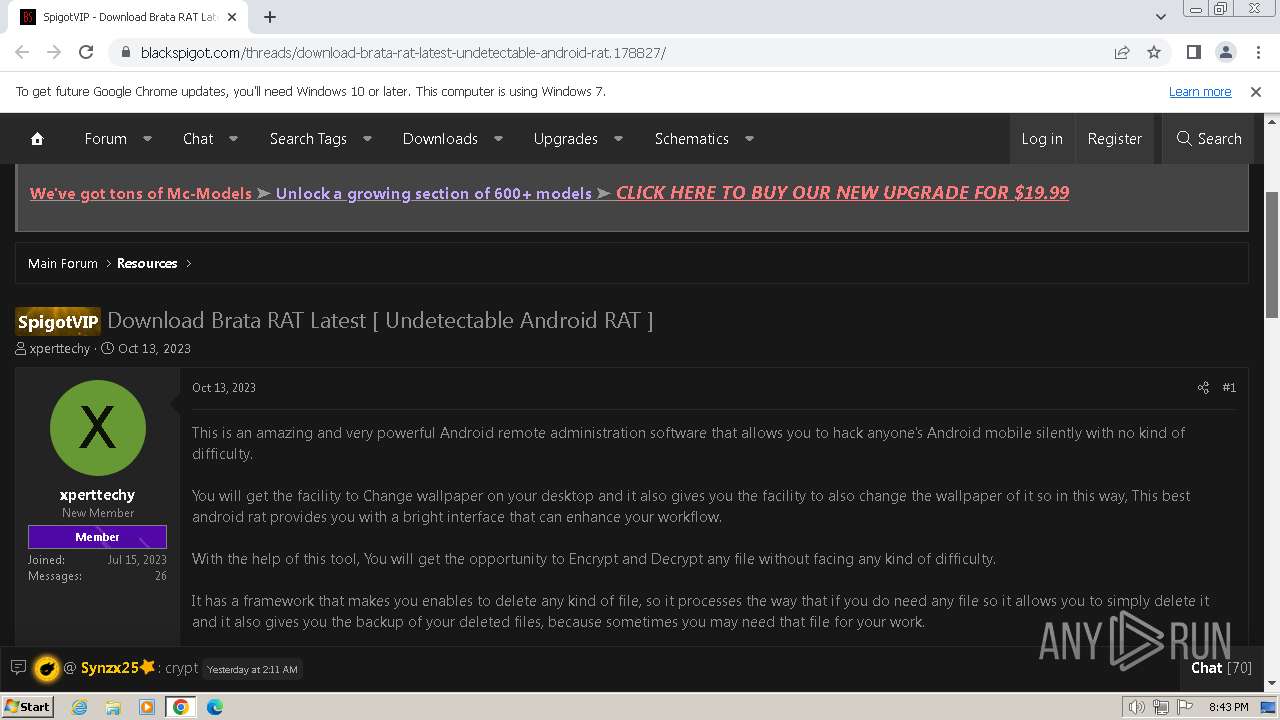Open the Mc-Models promo link
The width and height of the screenshot is (1280, 720).
click(x=141, y=193)
